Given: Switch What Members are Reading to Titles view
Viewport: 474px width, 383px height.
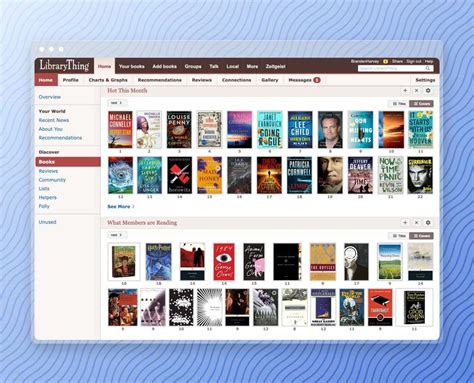Looking at the screenshot, I should click(399, 236).
